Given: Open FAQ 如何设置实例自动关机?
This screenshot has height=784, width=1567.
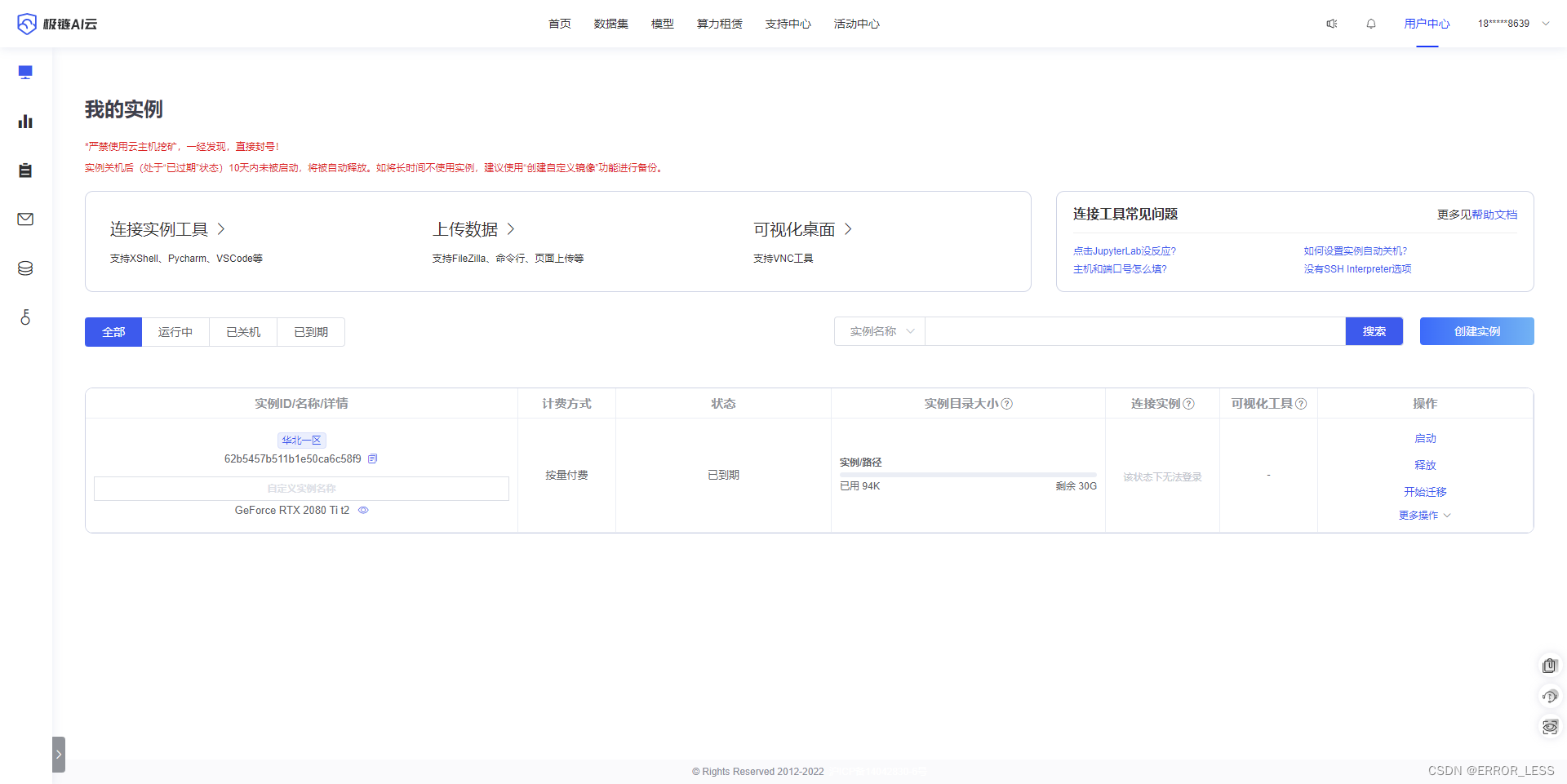Looking at the screenshot, I should [1356, 251].
